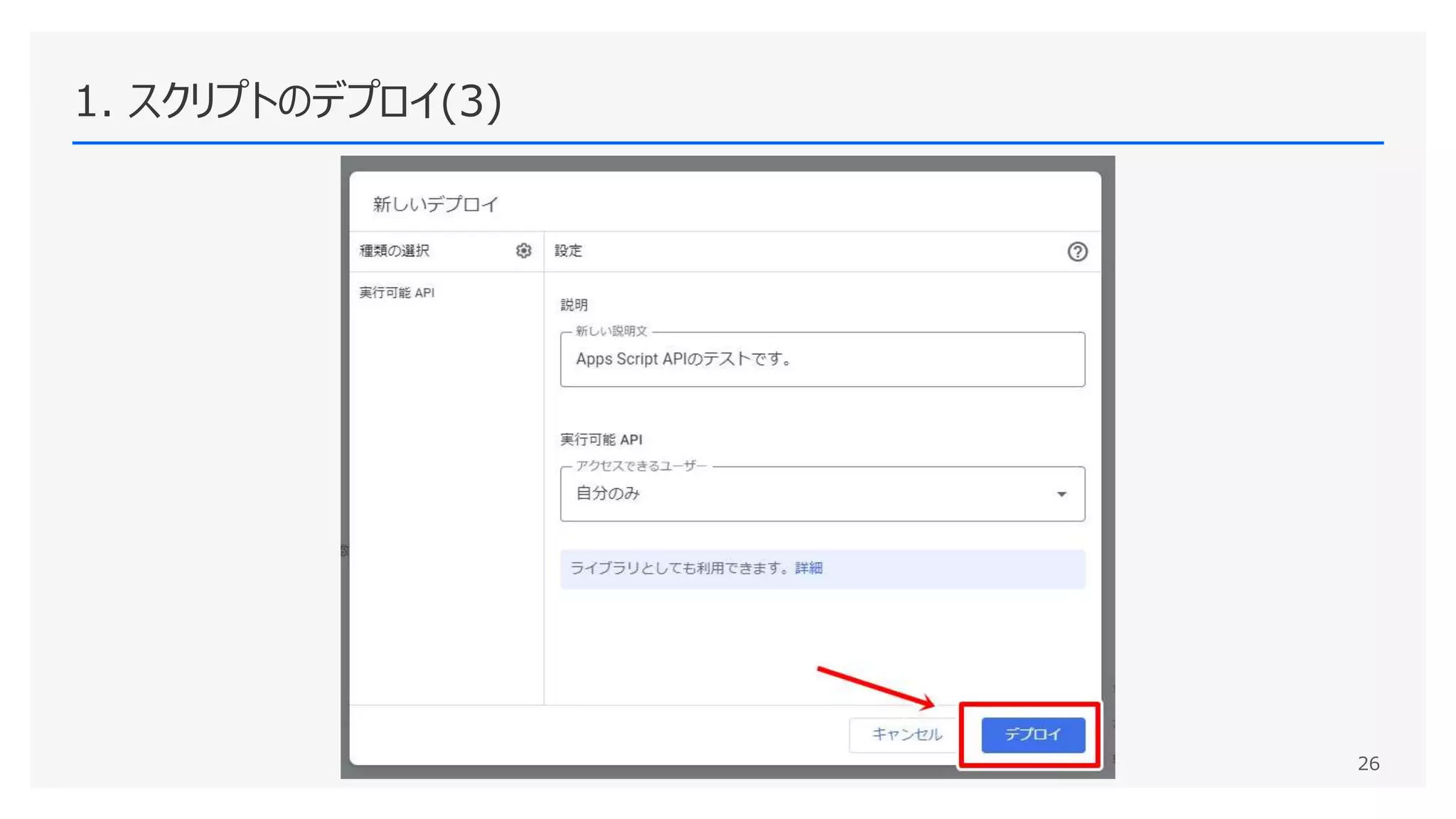Click the 説明 section label
Image resolution: width=1456 pixels, height=819 pixels.
point(574,305)
